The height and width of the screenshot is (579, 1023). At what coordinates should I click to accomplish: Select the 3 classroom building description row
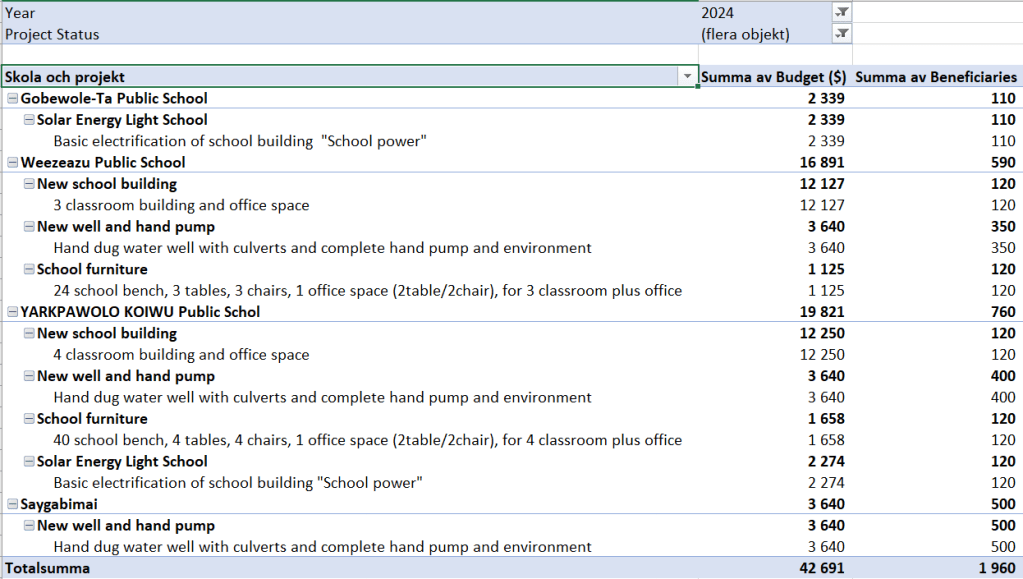pos(181,205)
